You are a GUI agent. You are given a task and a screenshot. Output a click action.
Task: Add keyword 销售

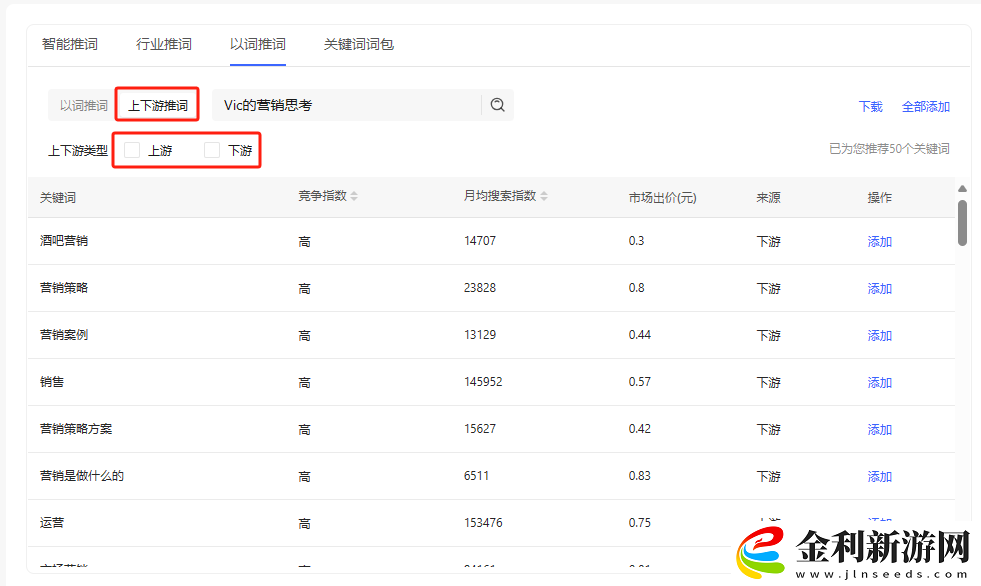pos(879,382)
